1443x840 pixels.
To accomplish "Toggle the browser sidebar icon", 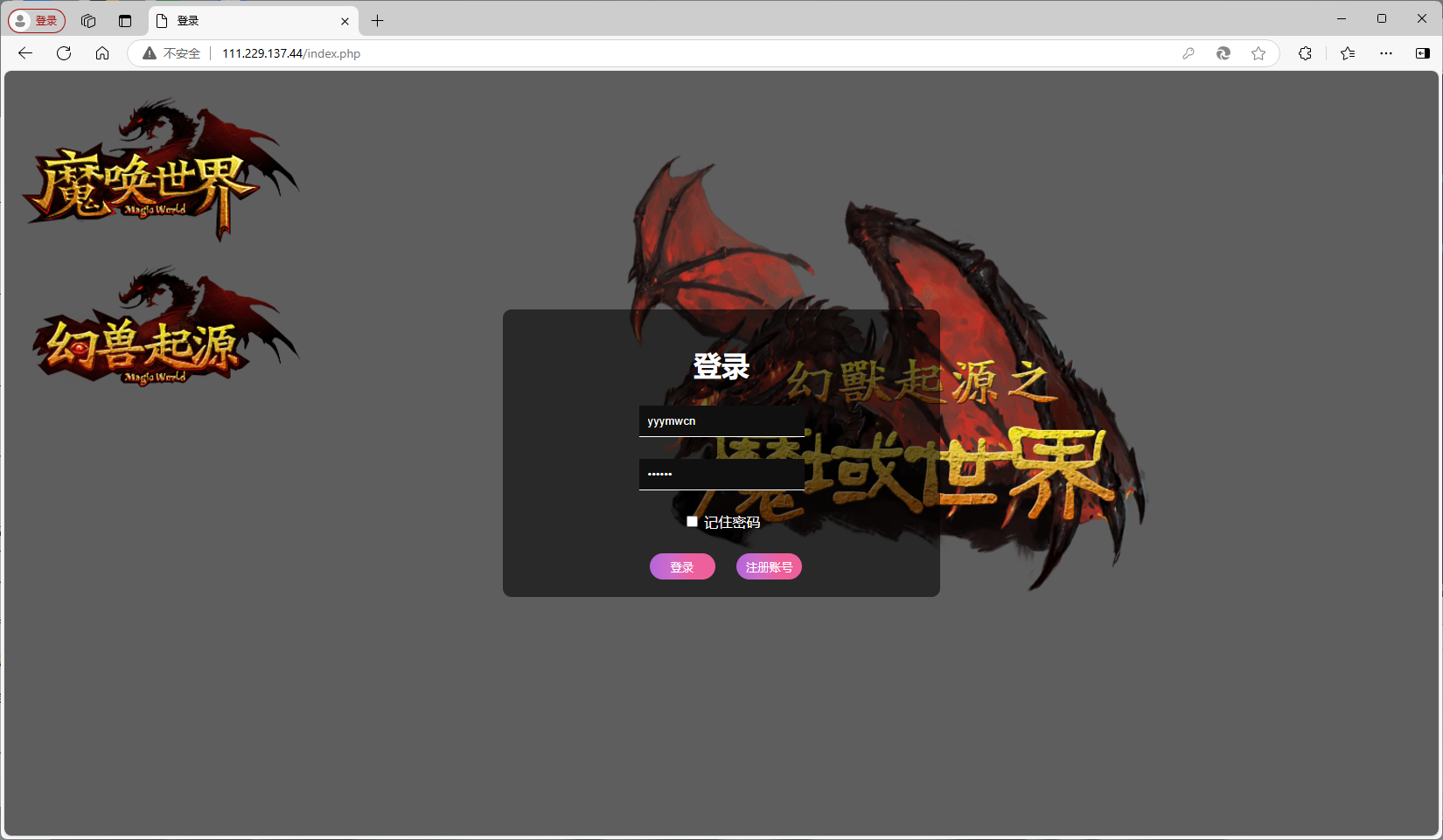I will coord(1423,53).
